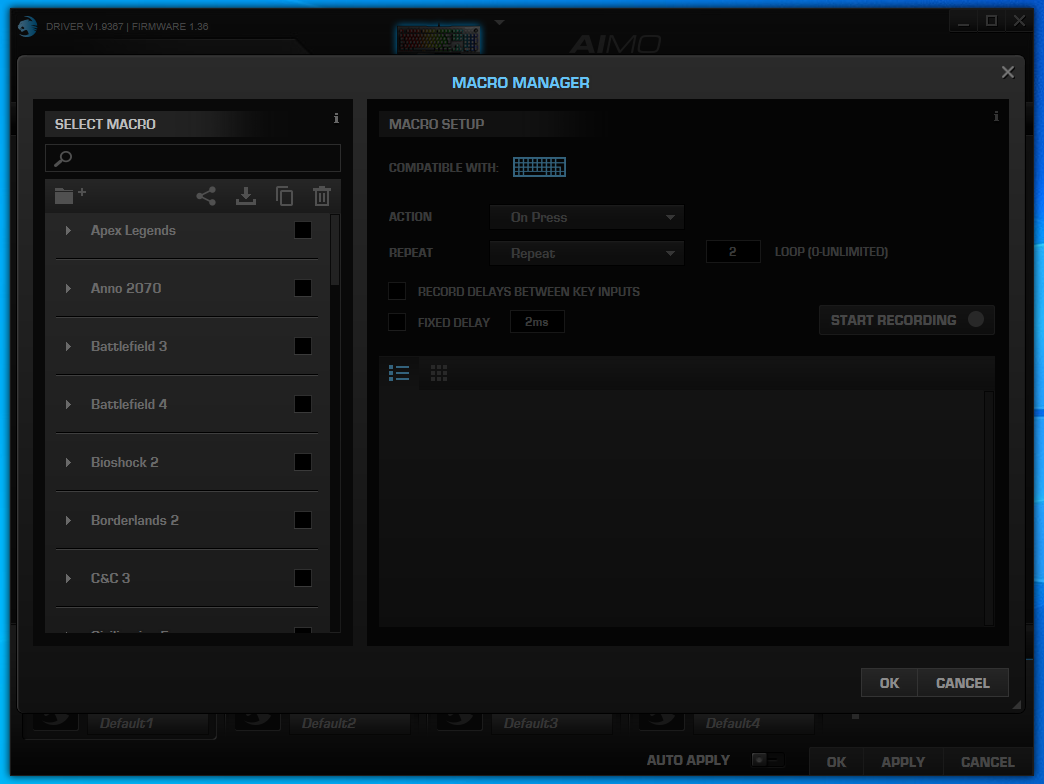The height and width of the screenshot is (784, 1044).
Task: Select the Battlefield 3 entry
Action: pos(129,346)
